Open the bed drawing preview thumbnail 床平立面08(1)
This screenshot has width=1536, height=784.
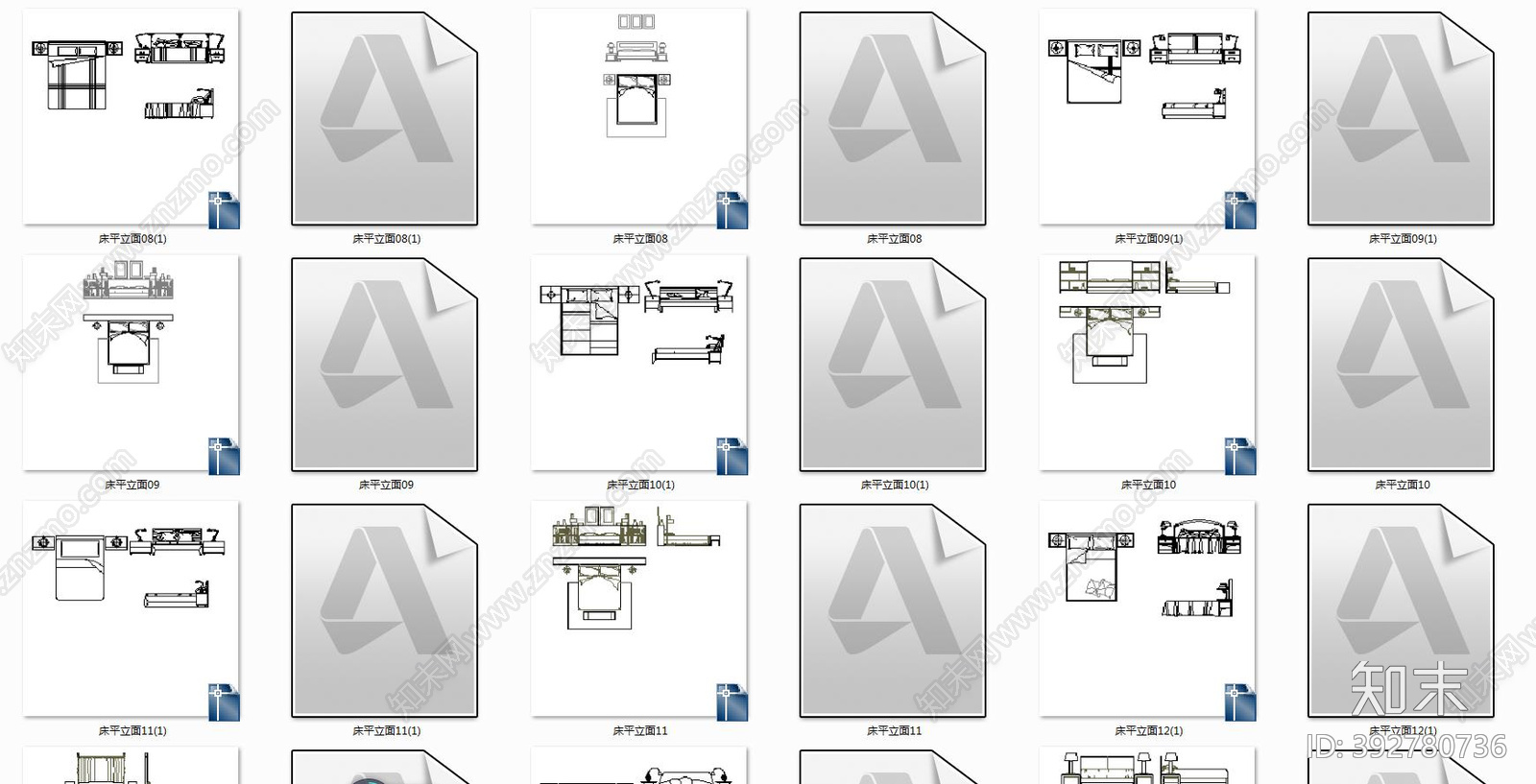click(132, 118)
